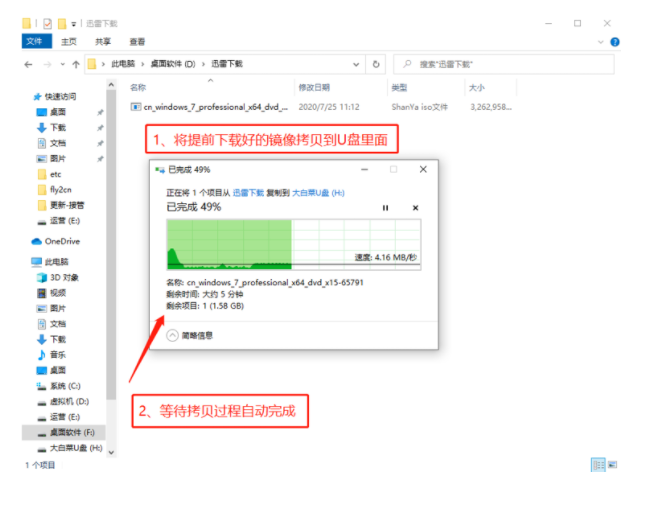This screenshot has width=664, height=511.
Task: Sort by the 大小 column header
Action: pos(477,88)
